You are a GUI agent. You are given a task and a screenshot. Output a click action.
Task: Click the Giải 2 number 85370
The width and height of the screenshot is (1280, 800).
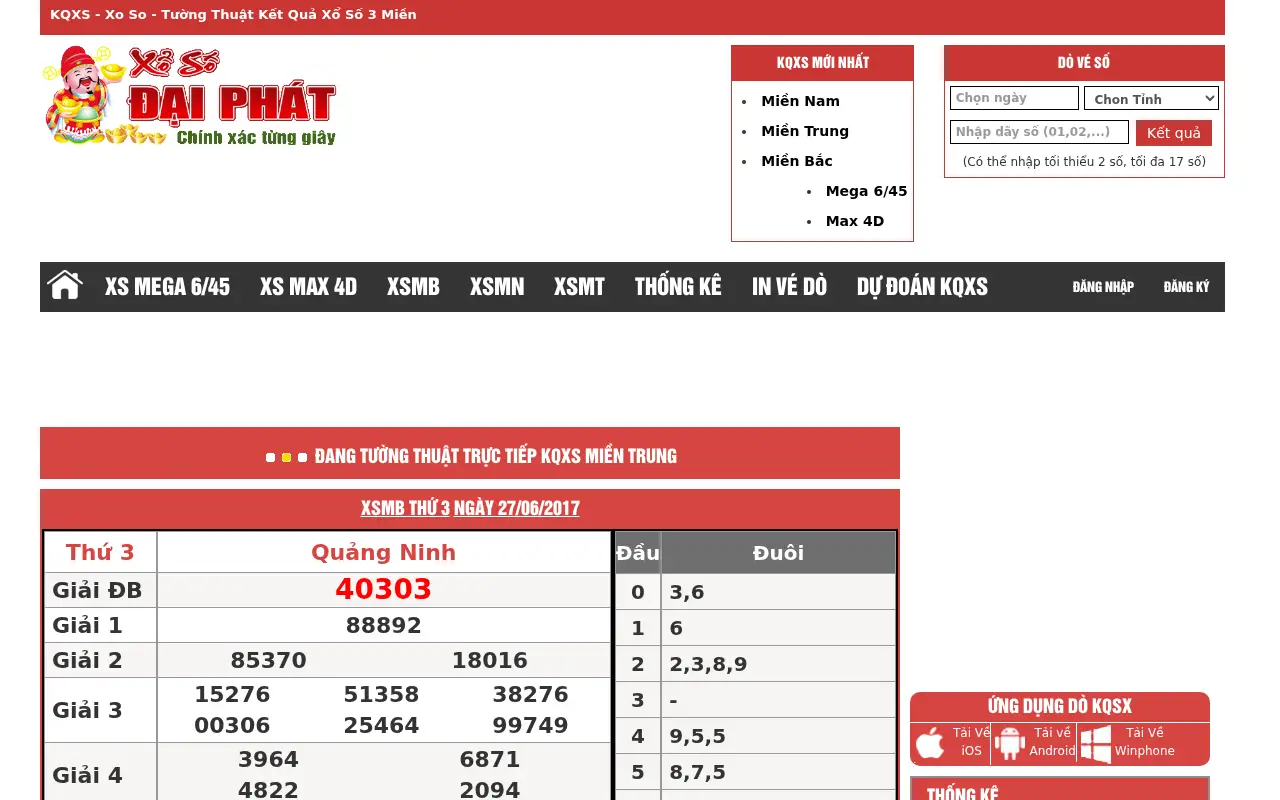tap(269, 660)
